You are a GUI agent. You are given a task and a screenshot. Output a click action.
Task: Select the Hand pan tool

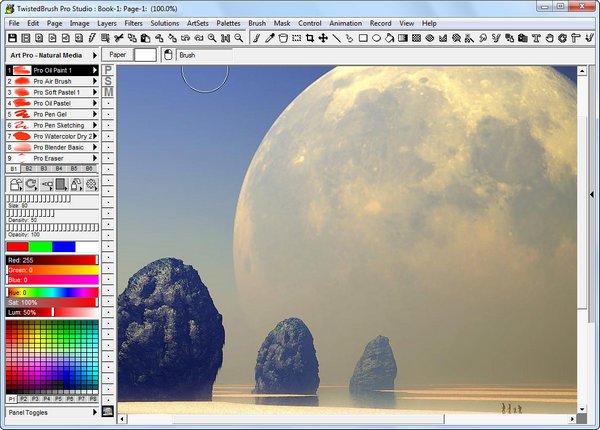point(549,38)
